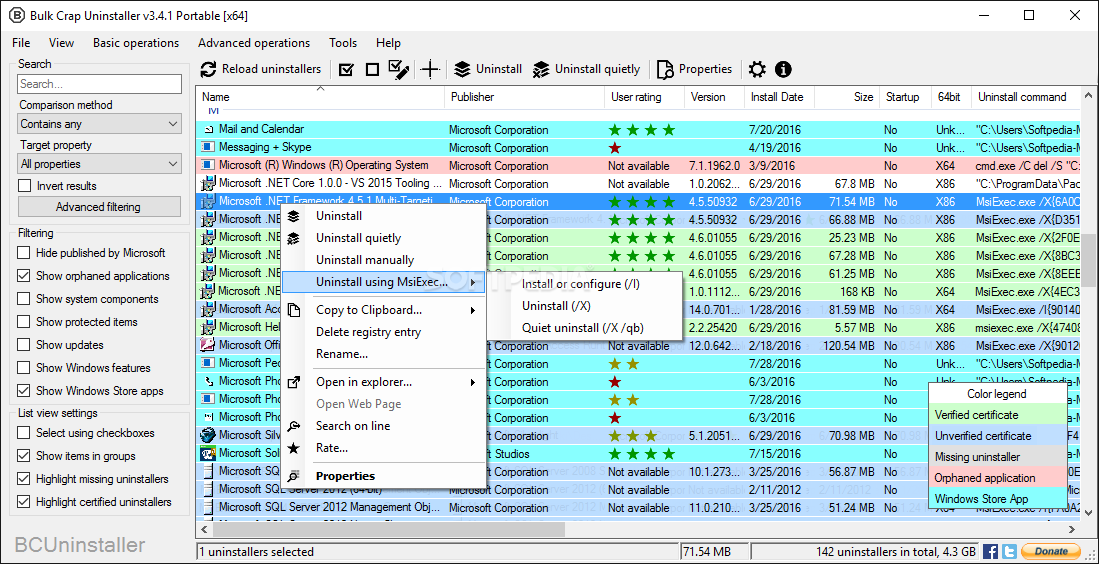This screenshot has height=564, width=1099.
Task: Enable Show Windows features
Action: click(24, 368)
